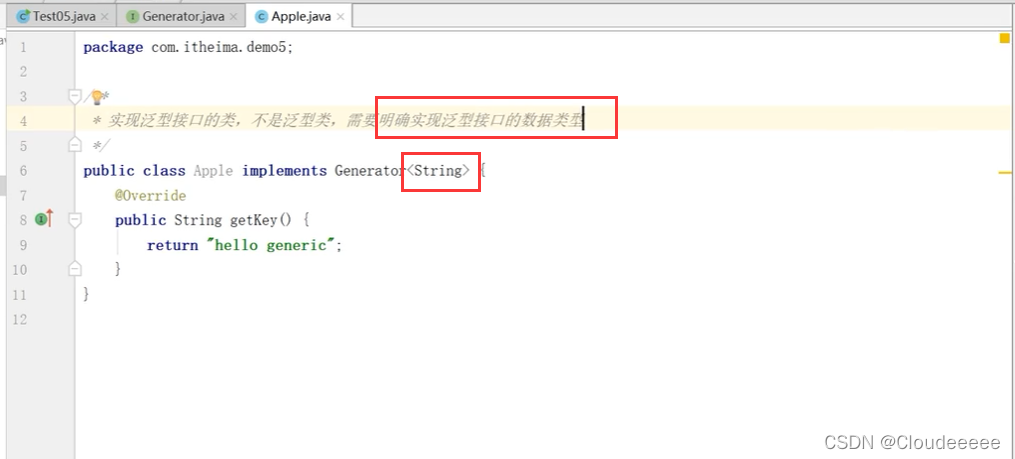Collapse the comment block at line 3
Image resolution: width=1015 pixels, height=459 pixels.
[x=75, y=97]
